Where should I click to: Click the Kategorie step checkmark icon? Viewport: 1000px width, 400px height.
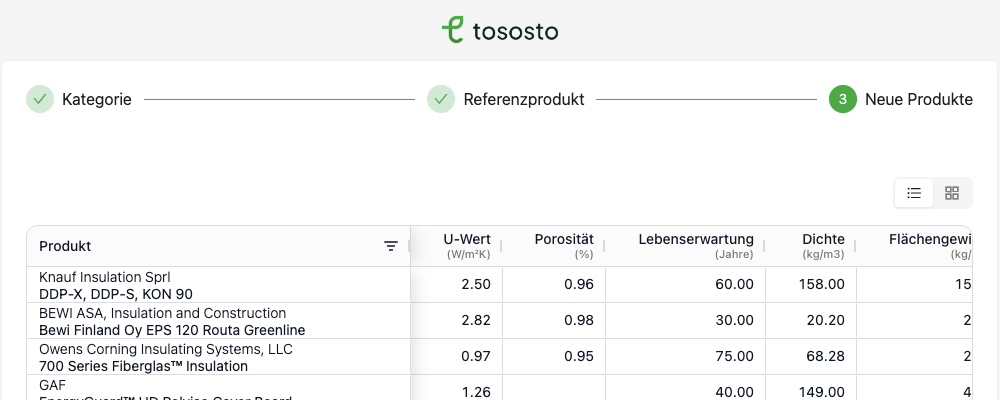click(x=40, y=100)
